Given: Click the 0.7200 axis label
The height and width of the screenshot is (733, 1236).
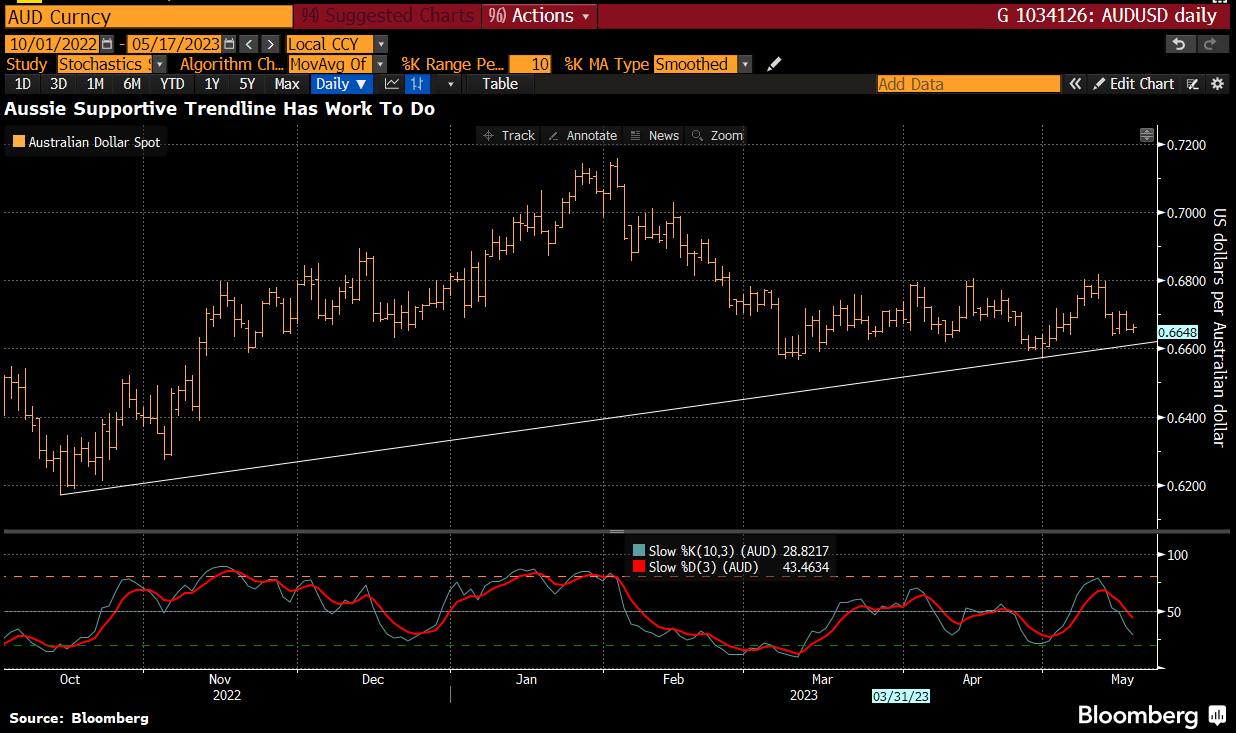Looking at the screenshot, I should (1186, 145).
